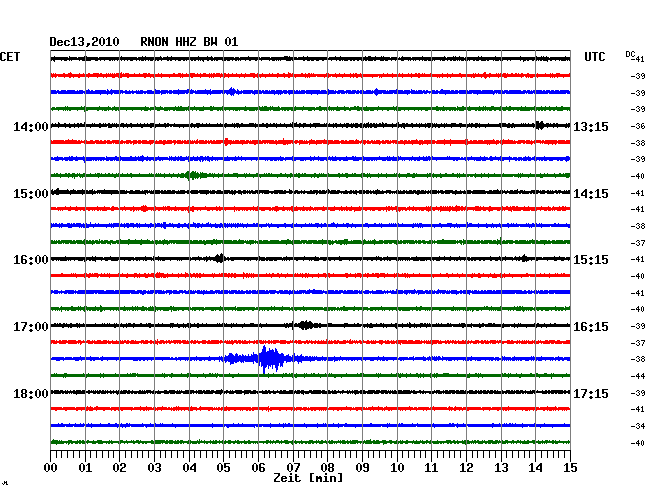Screen dimensions: 650x494
Task: Click the Zeit [min] axis title
Action: (308, 478)
